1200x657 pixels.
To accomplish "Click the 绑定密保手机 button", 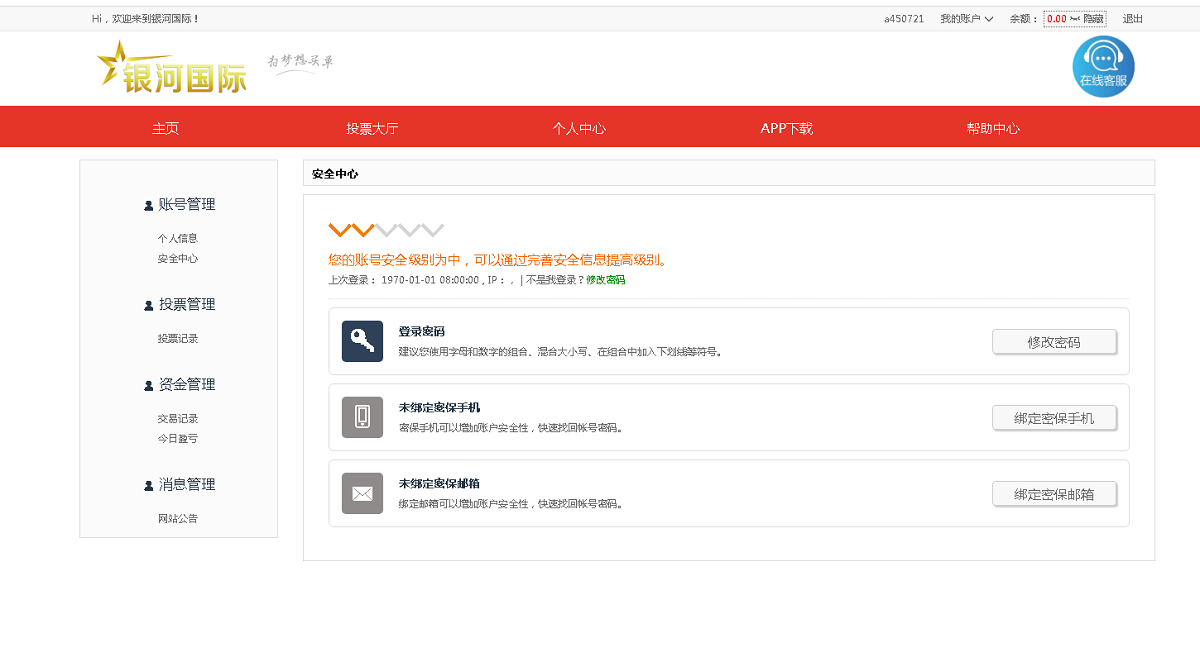I will pos(1054,418).
